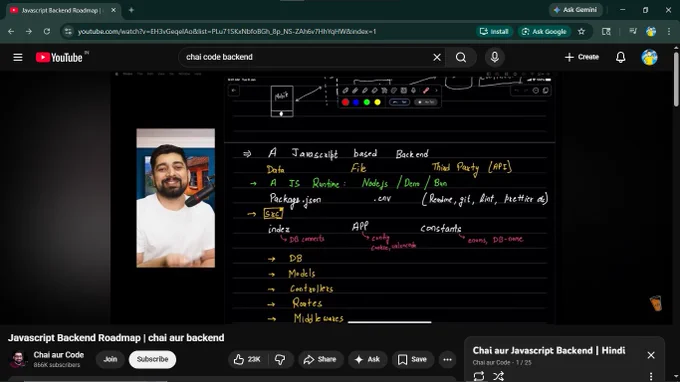Open the YouTube hamburger guide menu

pos(18,57)
